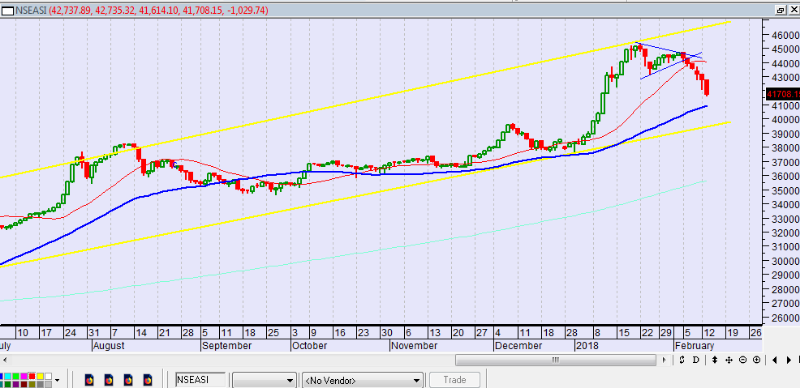Click the black right-pointing triangle chart navigation icon
The height and width of the screenshot is (388, 800).
tap(789, 360)
